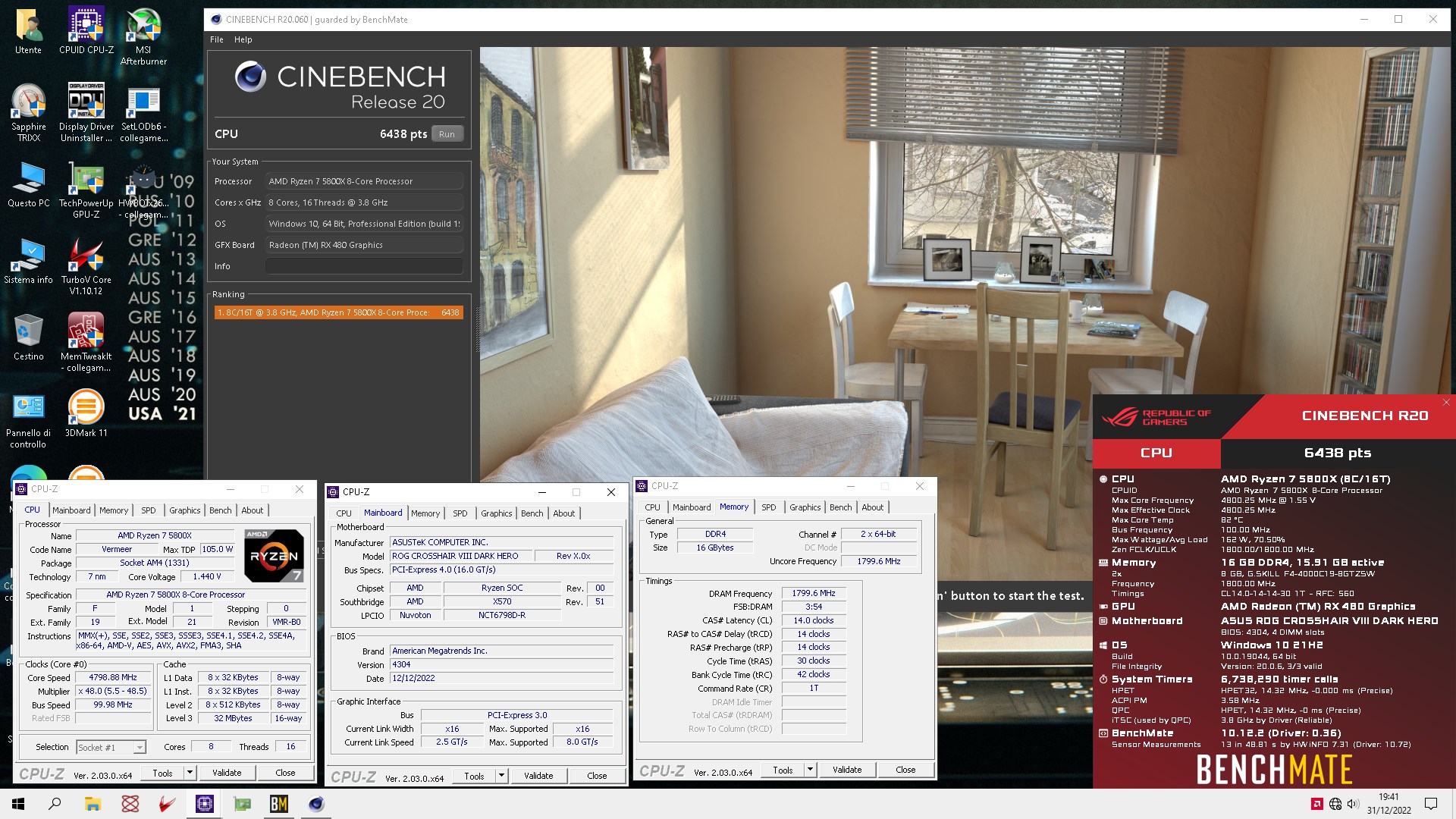
Task: Open File Explorer from the taskbar
Action: click(x=93, y=804)
